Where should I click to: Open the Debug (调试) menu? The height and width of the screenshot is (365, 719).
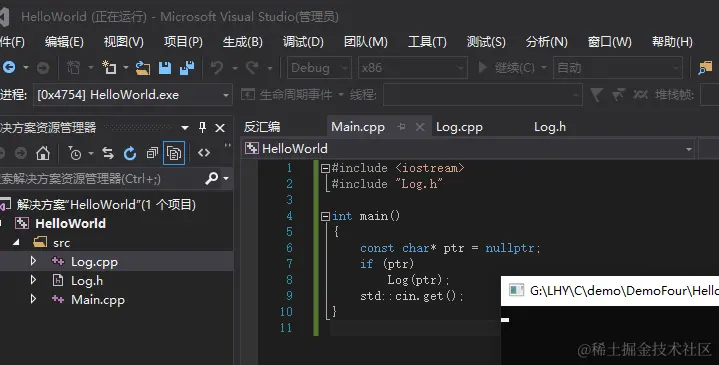coord(303,42)
